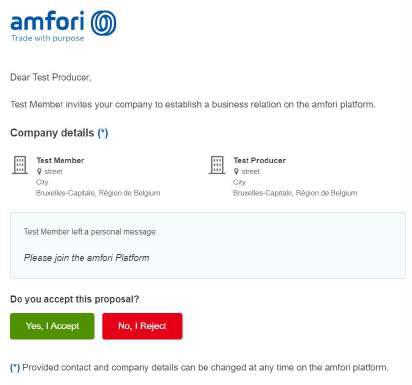The height and width of the screenshot is (385, 412).
Task: Click the Trade with purpose tagline
Action: click(x=48, y=38)
